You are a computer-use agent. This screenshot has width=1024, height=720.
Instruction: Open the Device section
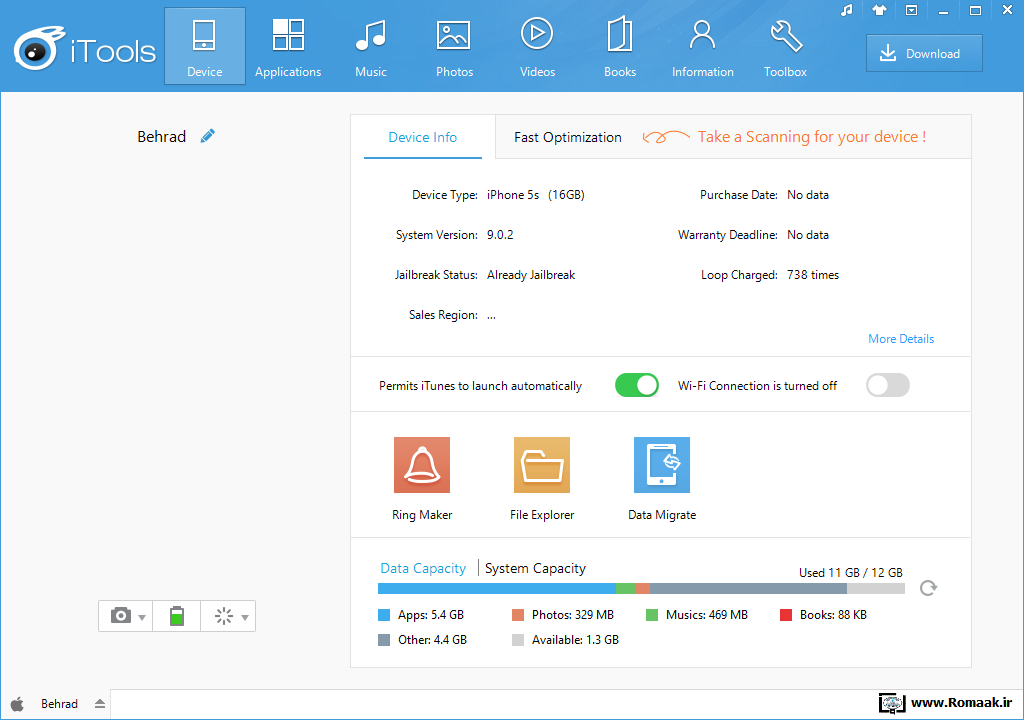point(204,46)
